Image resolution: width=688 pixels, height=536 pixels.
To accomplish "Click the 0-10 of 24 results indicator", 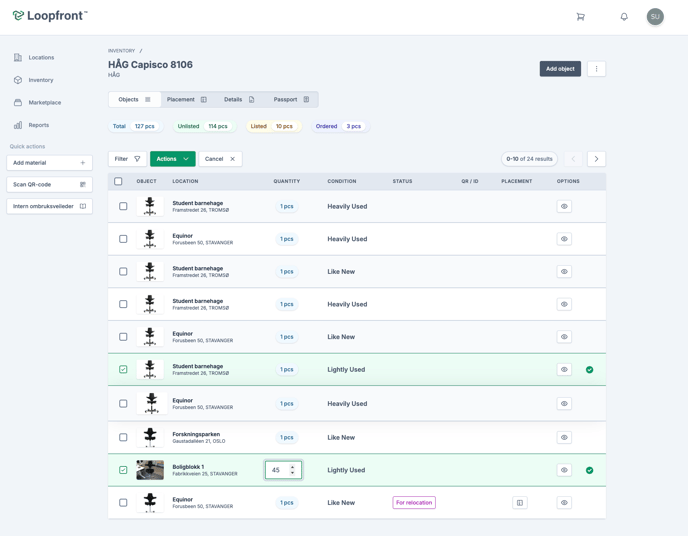I will pos(529,159).
